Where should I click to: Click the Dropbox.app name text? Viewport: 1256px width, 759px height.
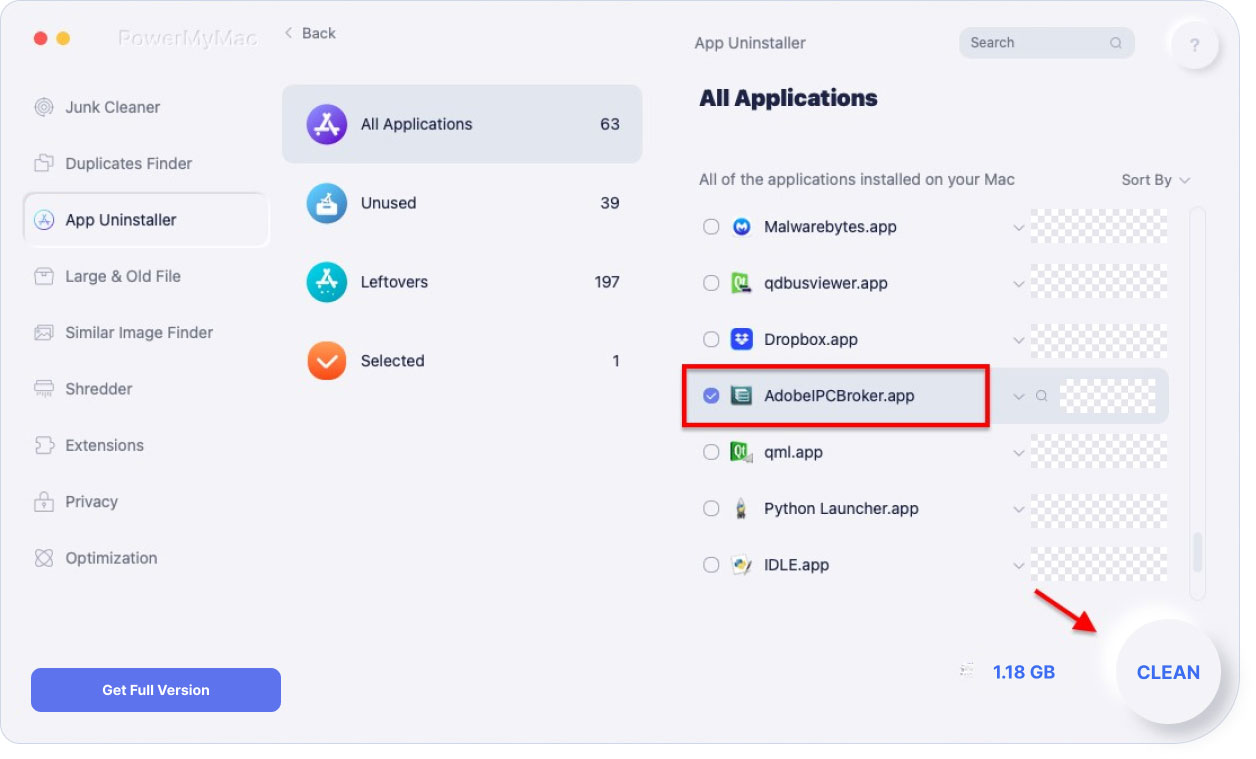[x=811, y=339]
